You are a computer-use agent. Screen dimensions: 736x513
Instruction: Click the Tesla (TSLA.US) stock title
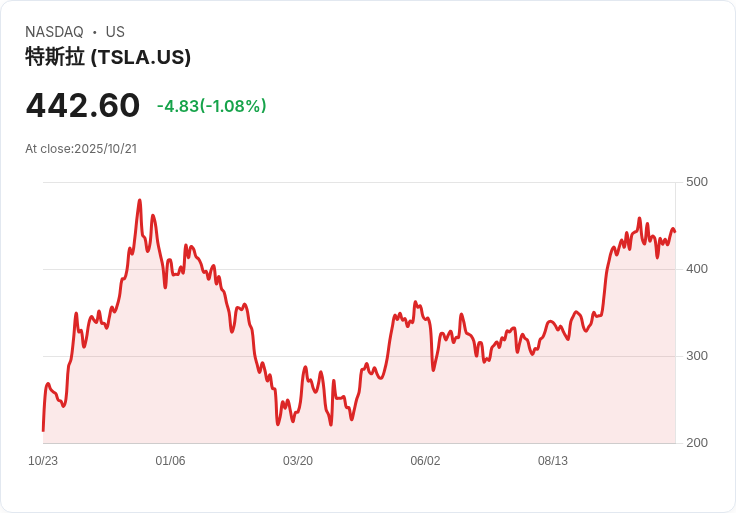coord(108,57)
